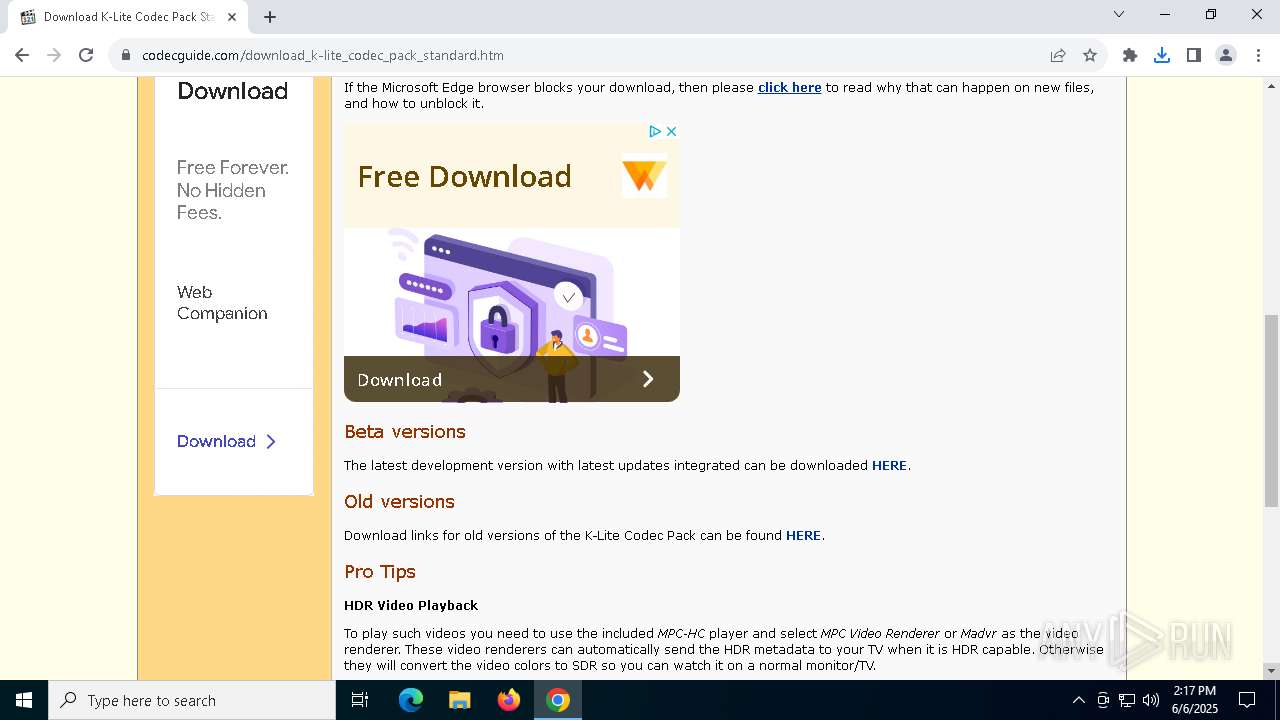Screen dimensions: 1280x720
Task: Click scrollbar down arrow
Action: click(x=1271, y=671)
